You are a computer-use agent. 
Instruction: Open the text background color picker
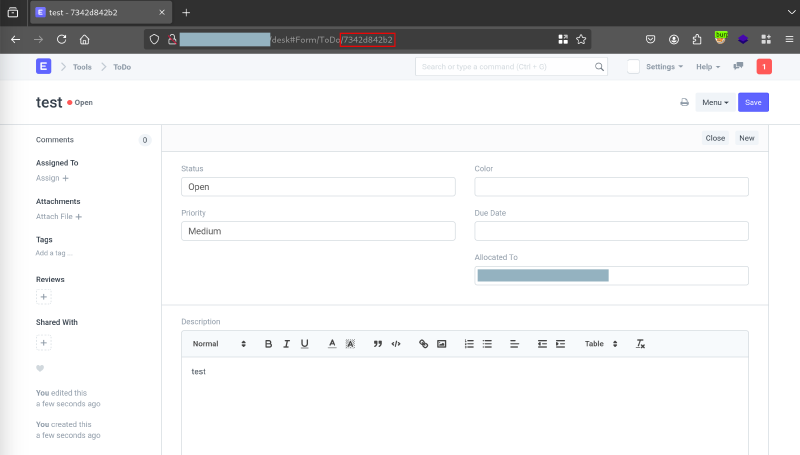pos(350,344)
